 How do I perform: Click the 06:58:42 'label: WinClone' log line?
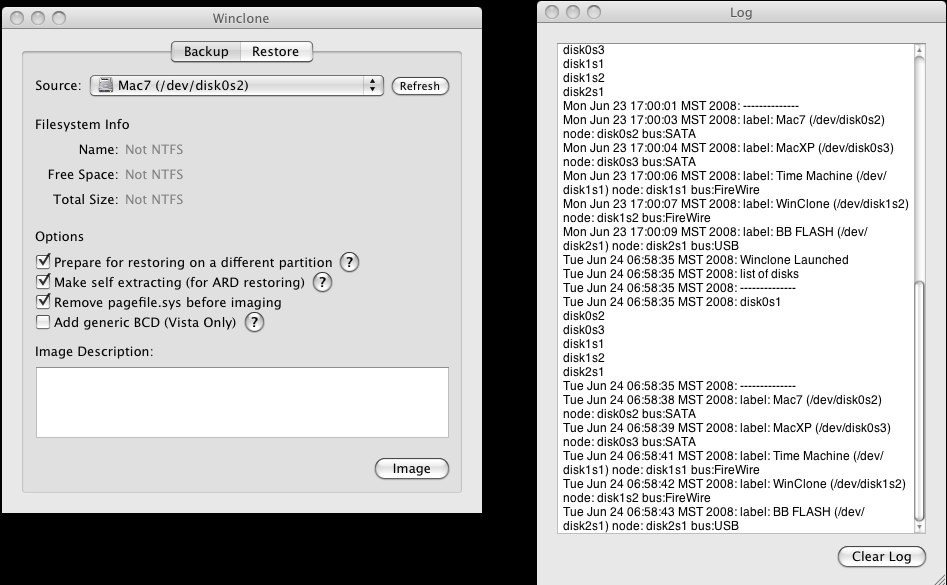pyautogui.click(x=734, y=484)
